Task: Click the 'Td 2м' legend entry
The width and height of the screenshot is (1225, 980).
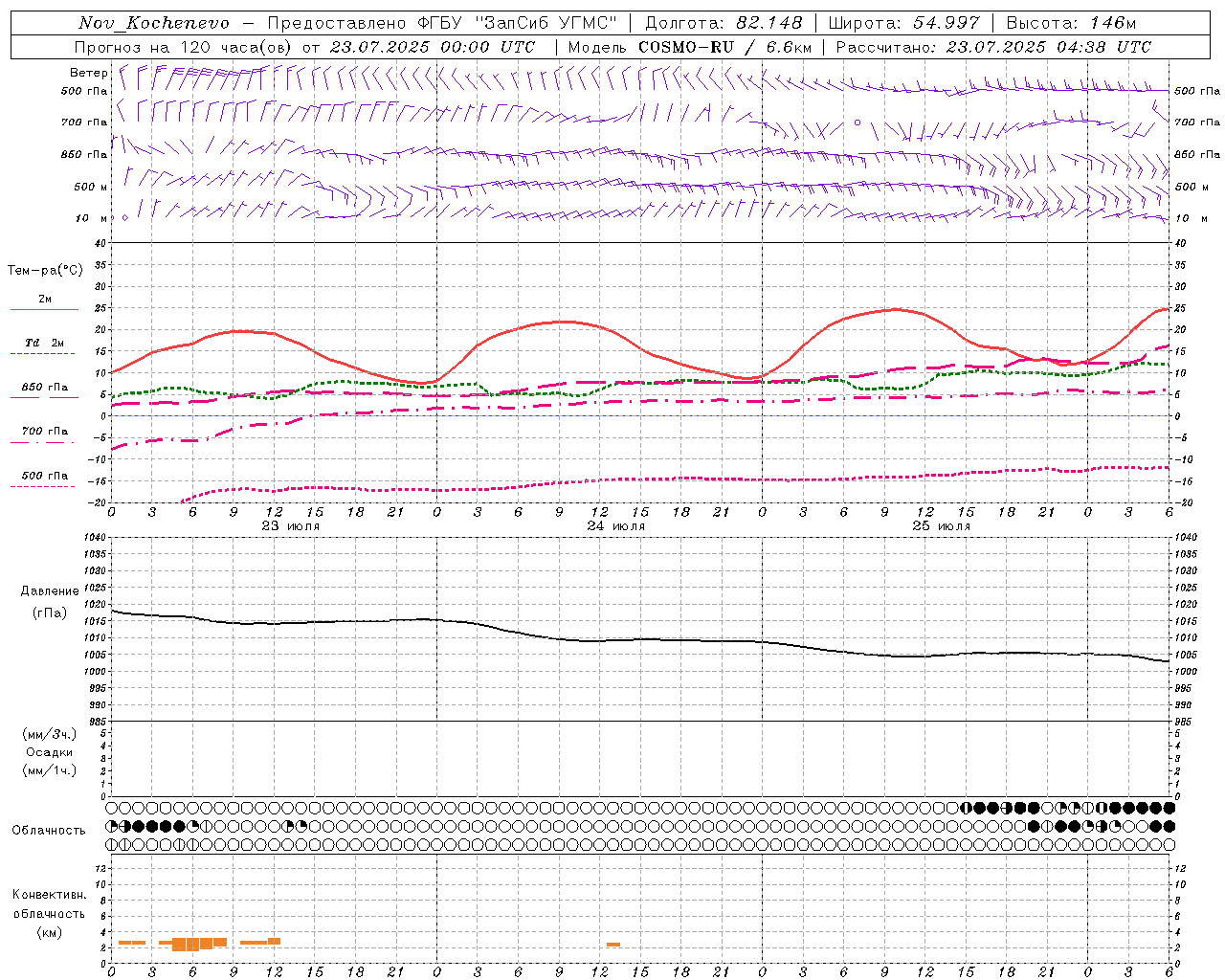Action: [44, 343]
